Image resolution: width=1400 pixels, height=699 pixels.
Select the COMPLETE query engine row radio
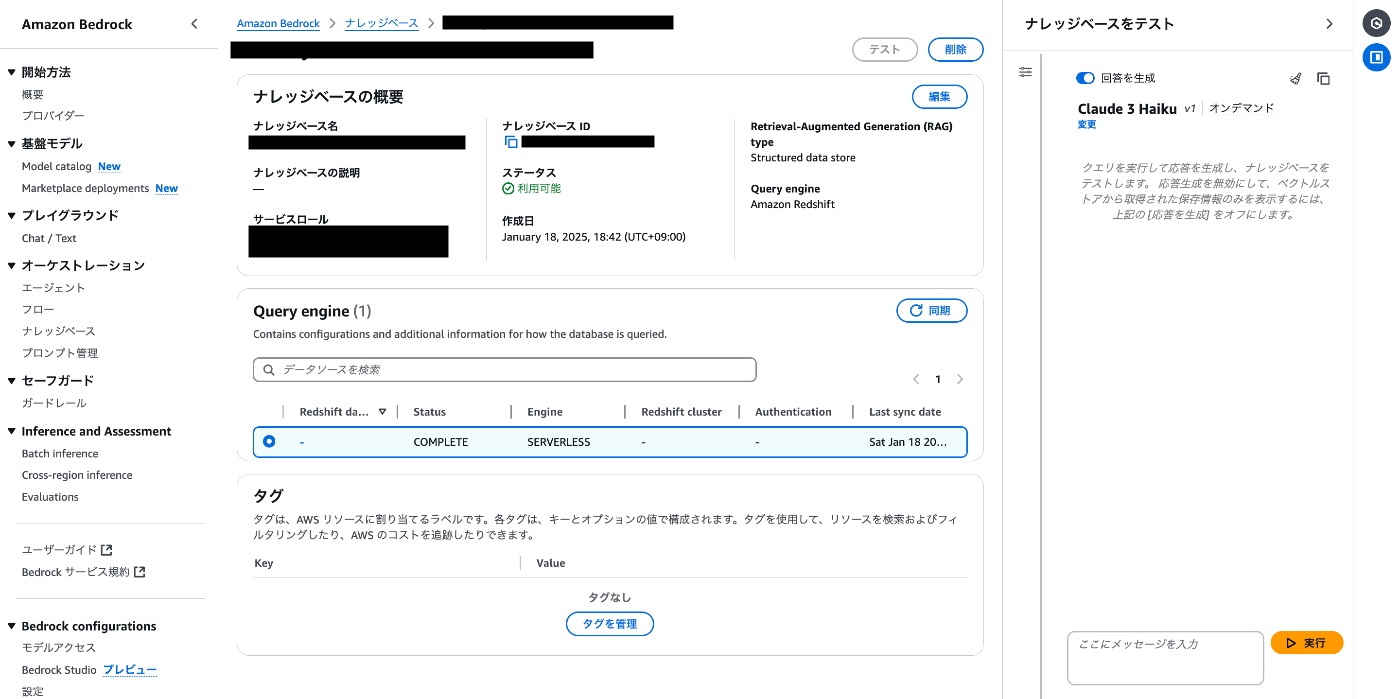point(269,441)
